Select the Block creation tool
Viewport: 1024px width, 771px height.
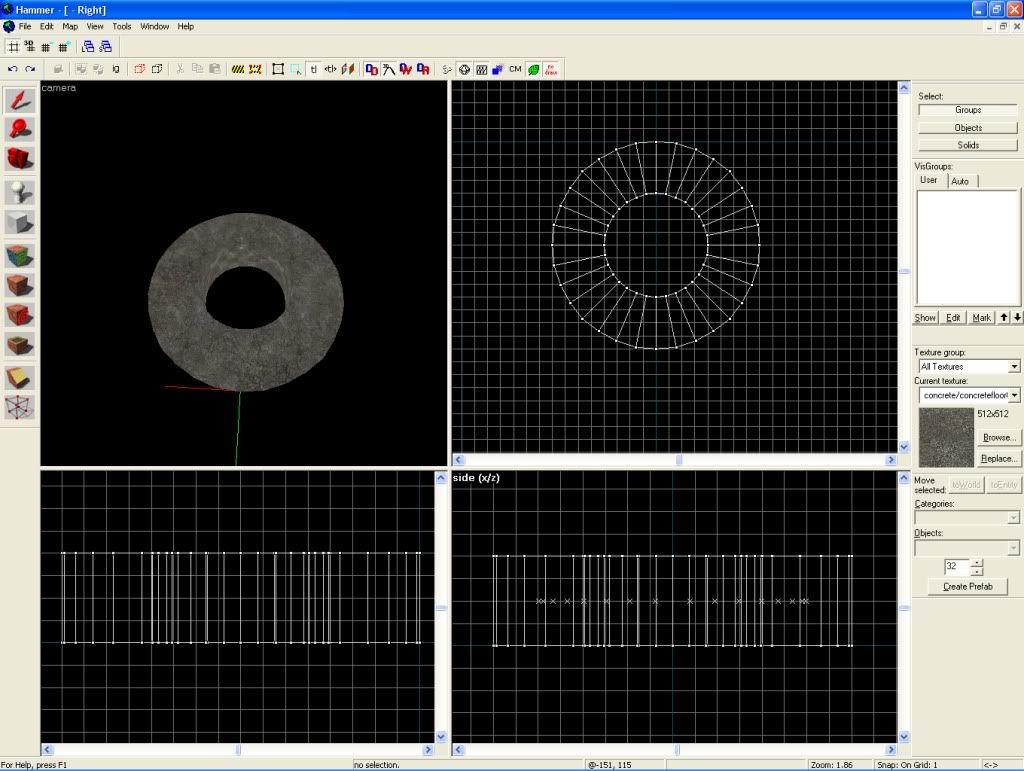[x=20, y=222]
